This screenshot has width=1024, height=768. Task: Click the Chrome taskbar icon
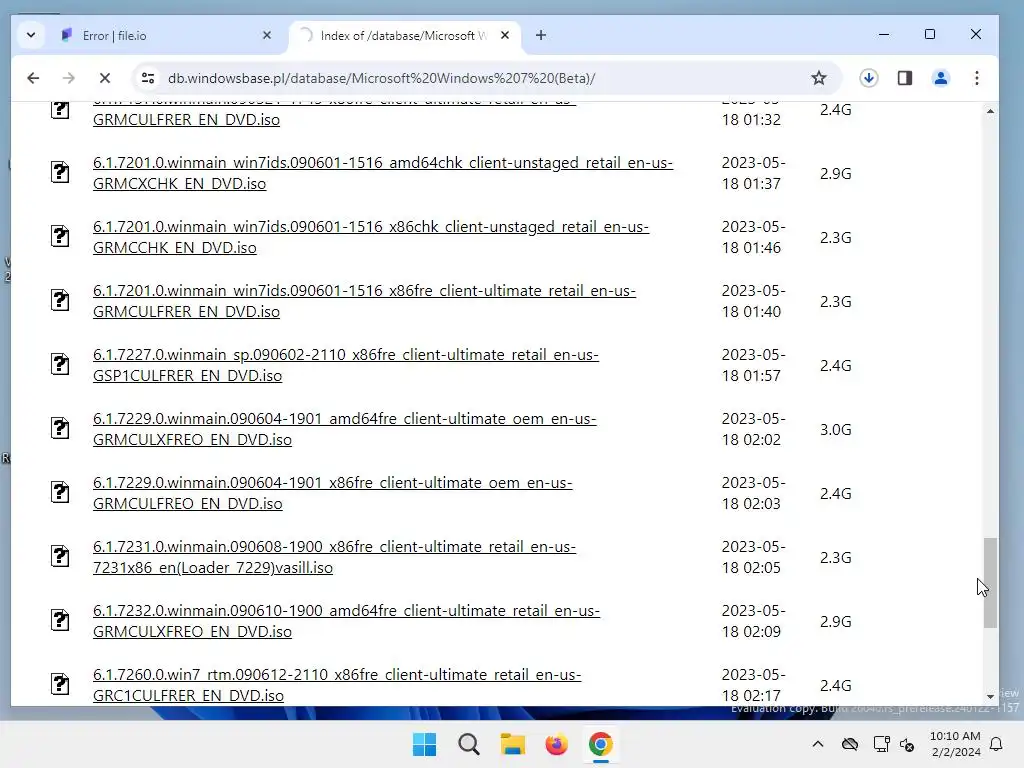[x=600, y=744]
